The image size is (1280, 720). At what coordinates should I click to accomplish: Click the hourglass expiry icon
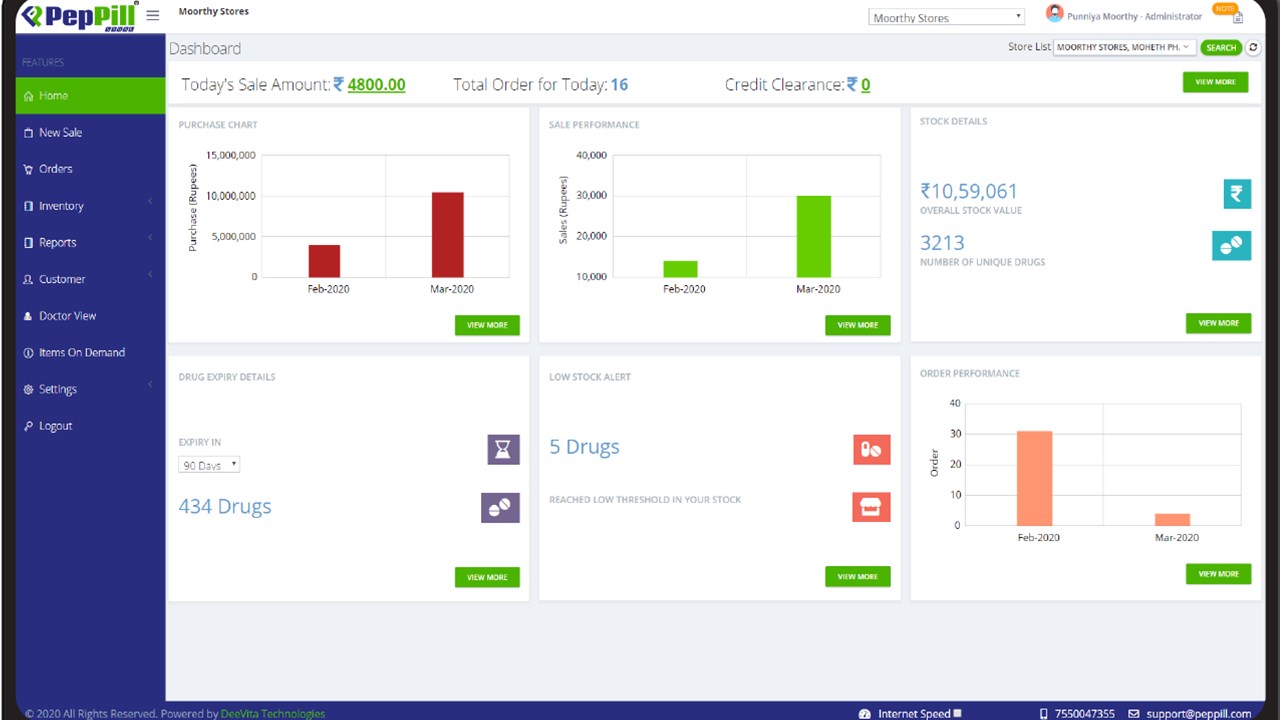click(x=503, y=449)
